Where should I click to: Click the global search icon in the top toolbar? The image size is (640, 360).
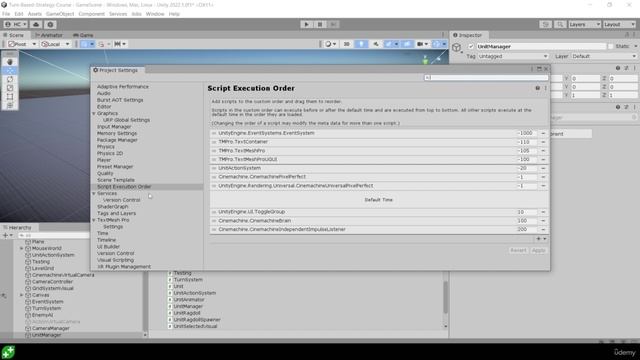[560, 24]
